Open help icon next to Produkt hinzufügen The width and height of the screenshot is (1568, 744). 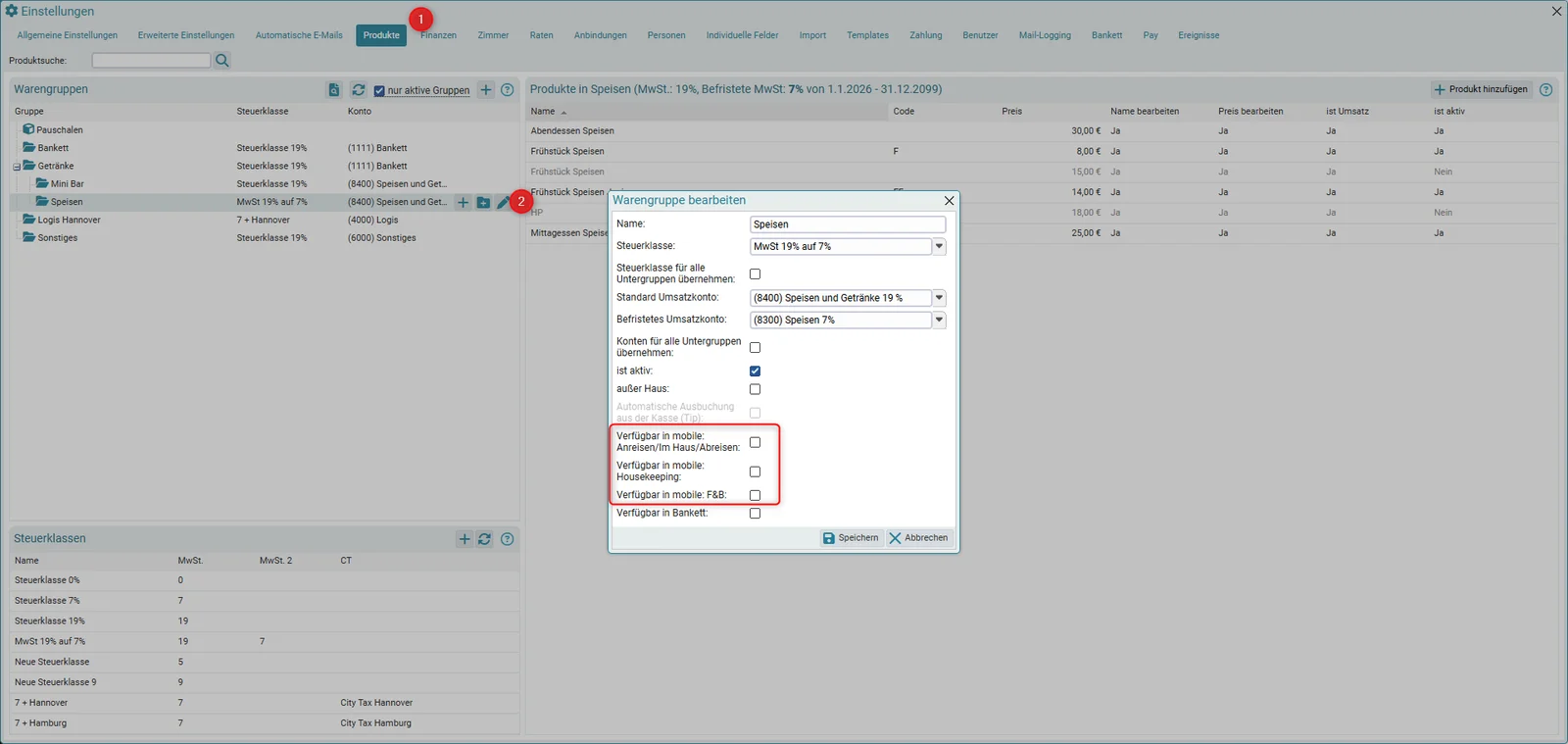point(1546,89)
